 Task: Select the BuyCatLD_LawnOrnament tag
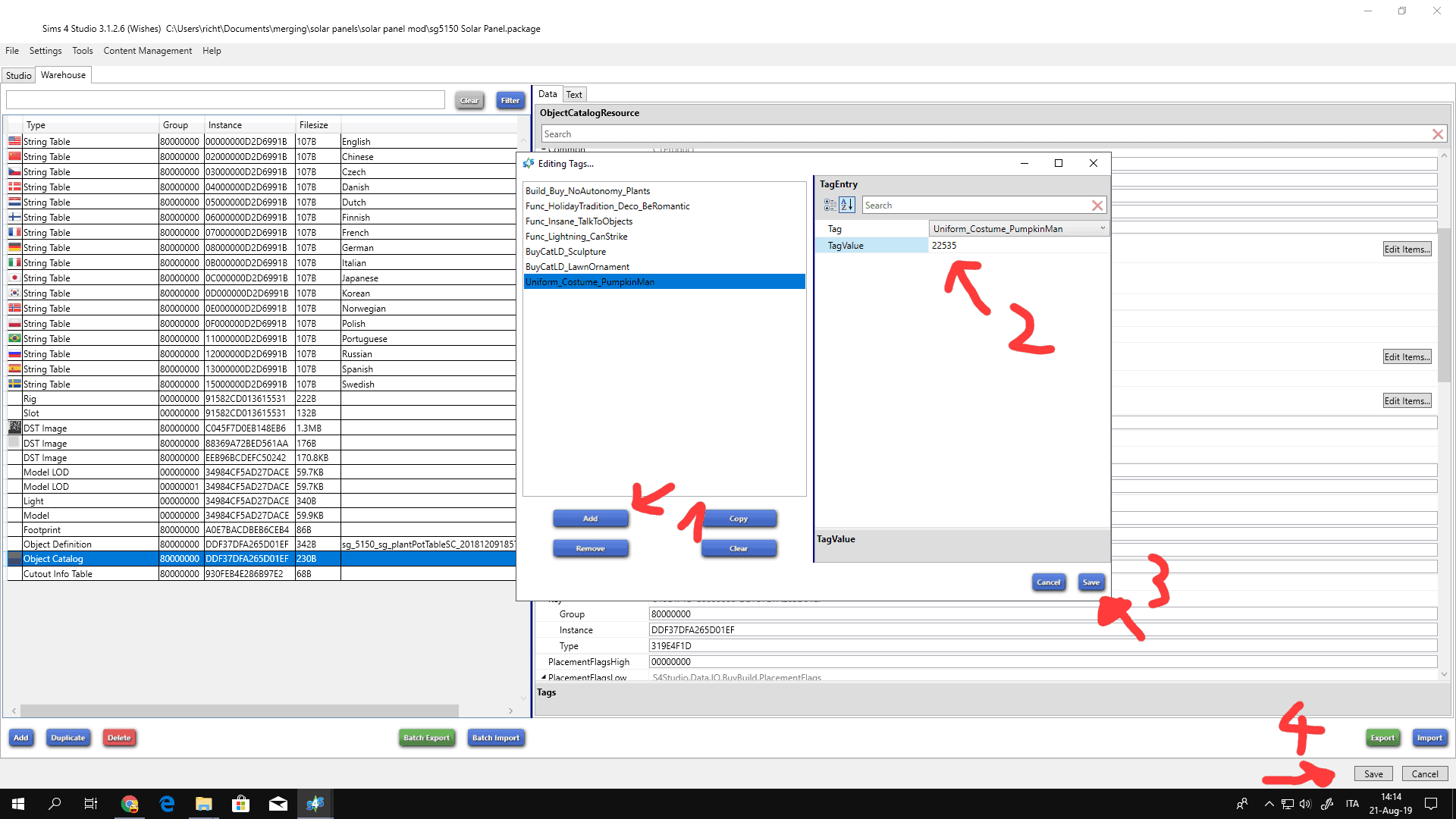(x=577, y=267)
